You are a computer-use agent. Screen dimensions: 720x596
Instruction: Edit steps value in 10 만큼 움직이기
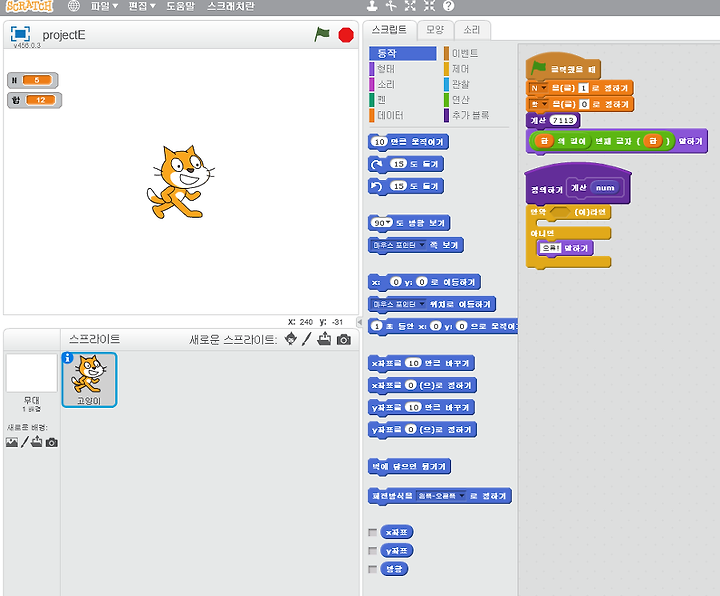tap(379, 142)
